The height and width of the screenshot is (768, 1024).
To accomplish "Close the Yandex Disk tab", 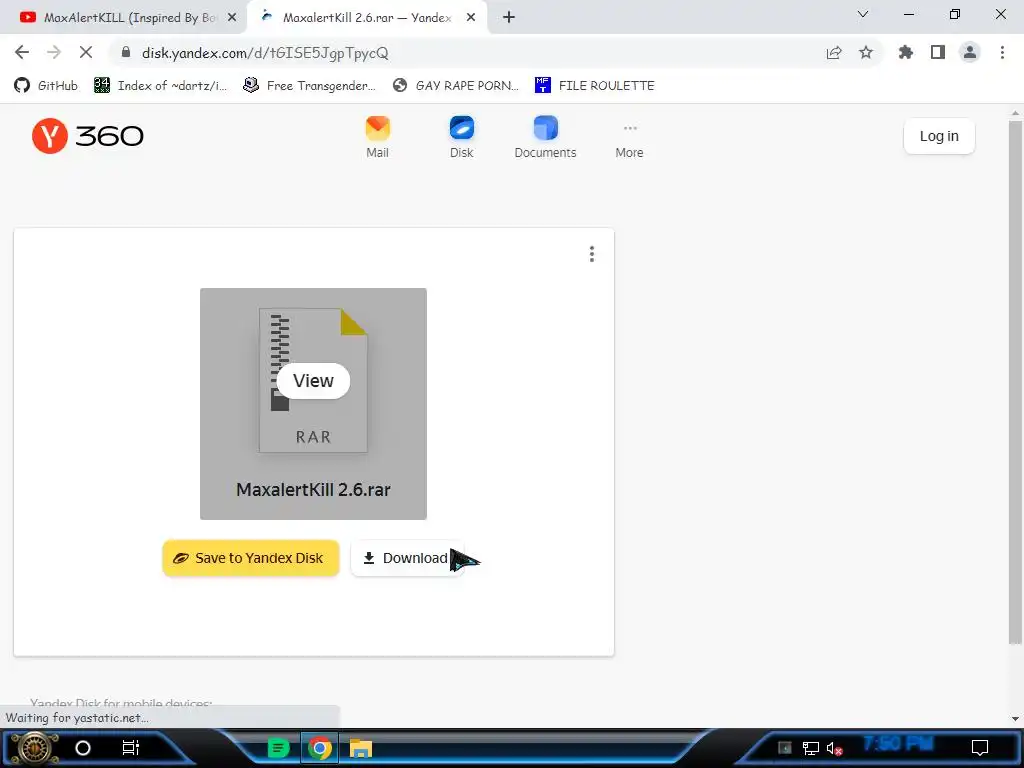I will [471, 18].
